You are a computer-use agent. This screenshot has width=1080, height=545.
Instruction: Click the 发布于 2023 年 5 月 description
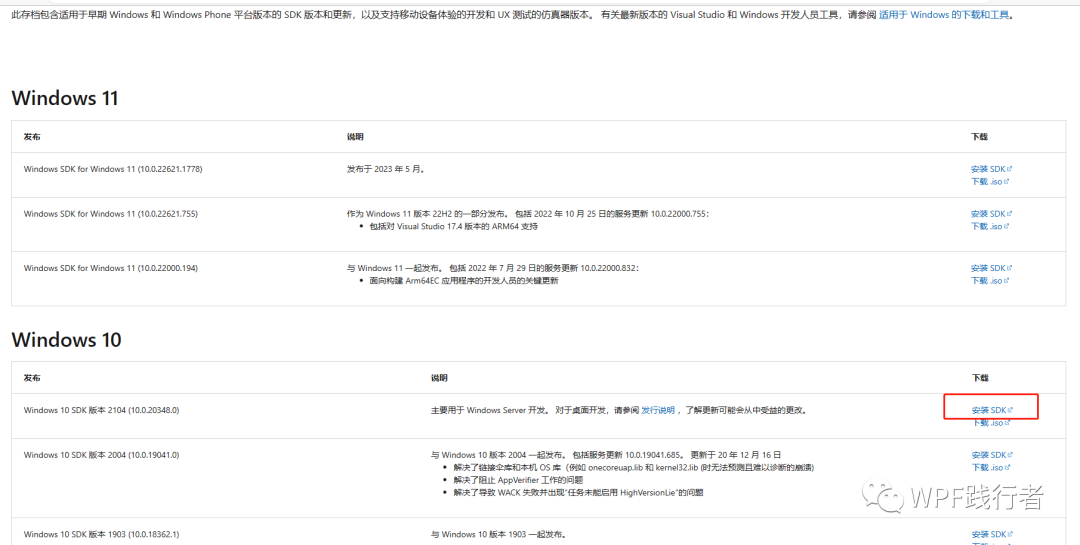tap(386, 169)
